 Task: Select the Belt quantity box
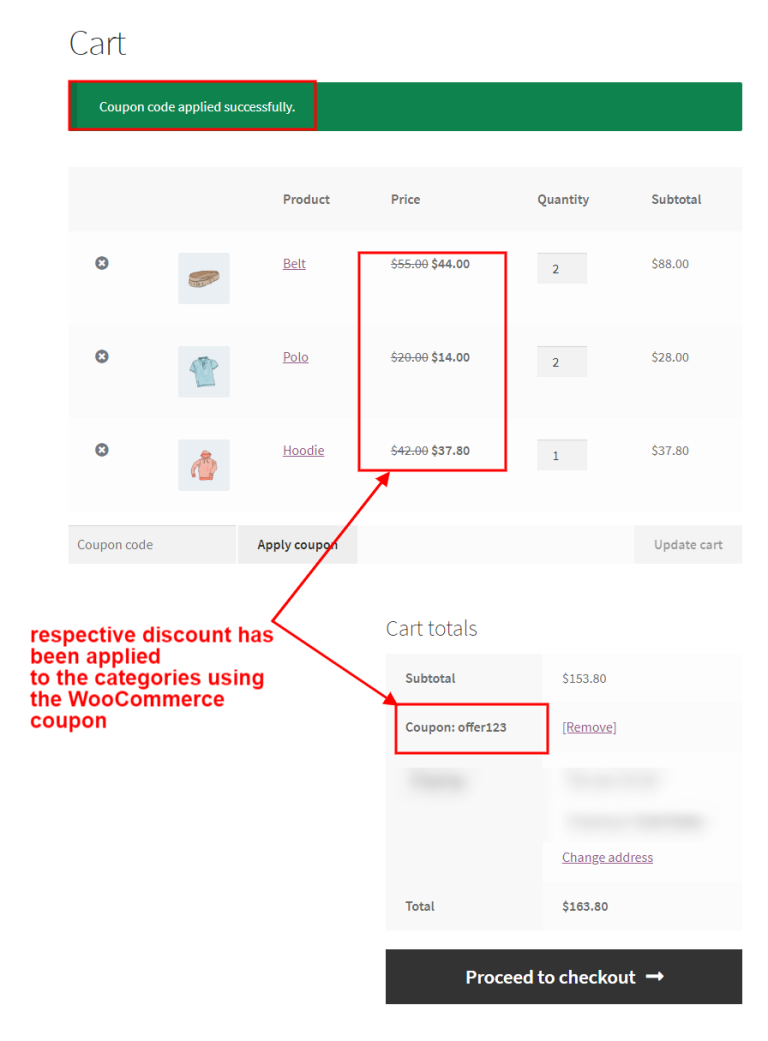[x=561, y=267]
